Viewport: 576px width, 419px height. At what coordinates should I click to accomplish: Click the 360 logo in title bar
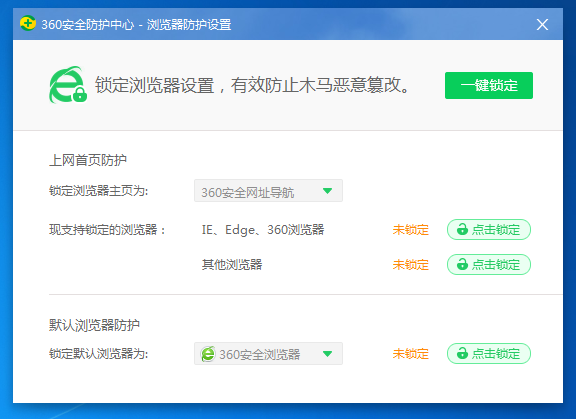(x=28, y=24)
